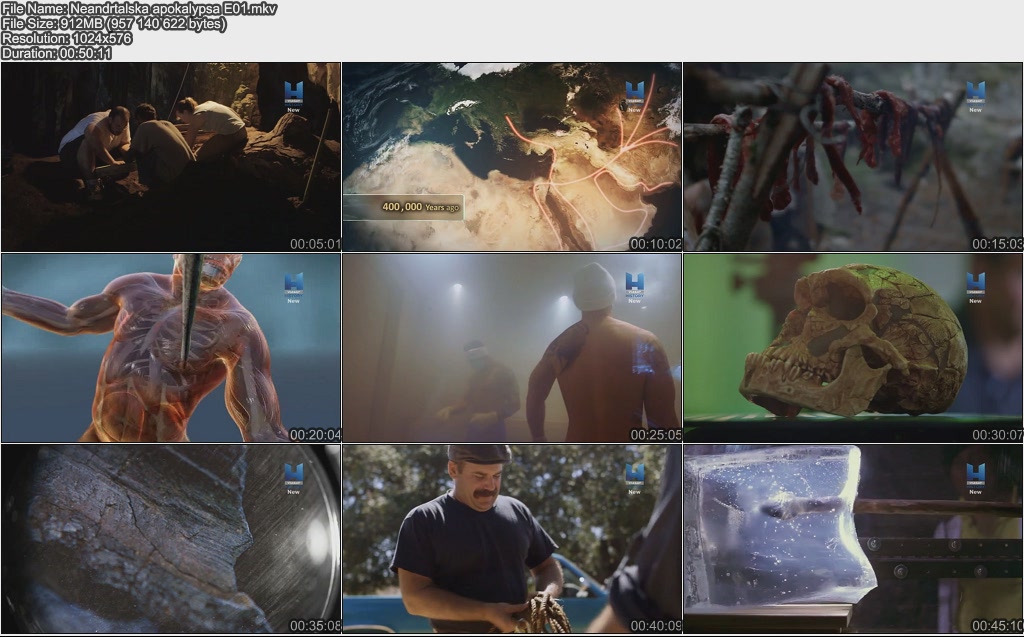The height and width of the screenshot is (637, 1024).
Task: Click the "400,000 Years ago" caption
Action: point(420,207)
